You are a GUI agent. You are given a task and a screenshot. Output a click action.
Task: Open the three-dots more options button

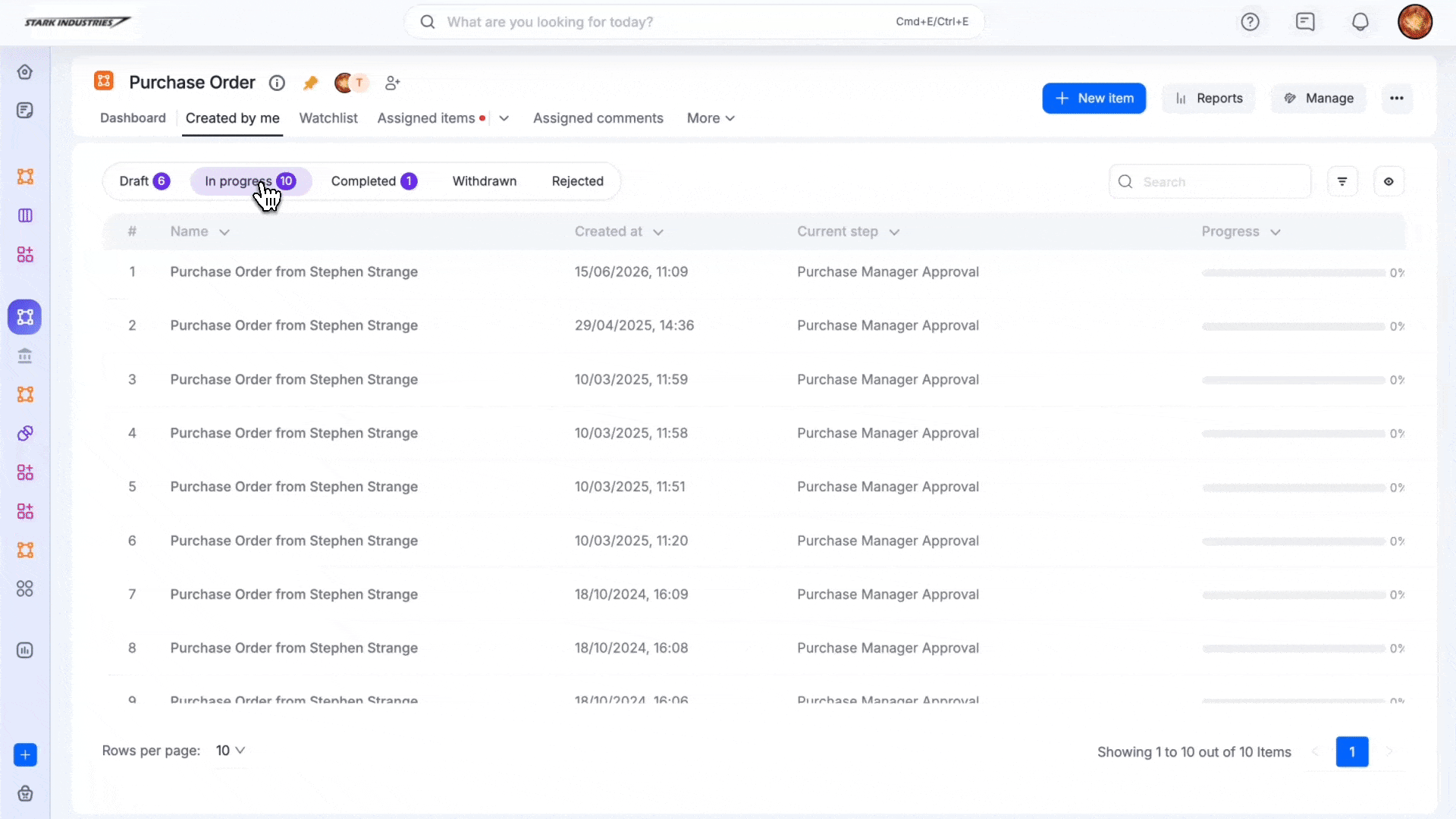click(1397, 99)
